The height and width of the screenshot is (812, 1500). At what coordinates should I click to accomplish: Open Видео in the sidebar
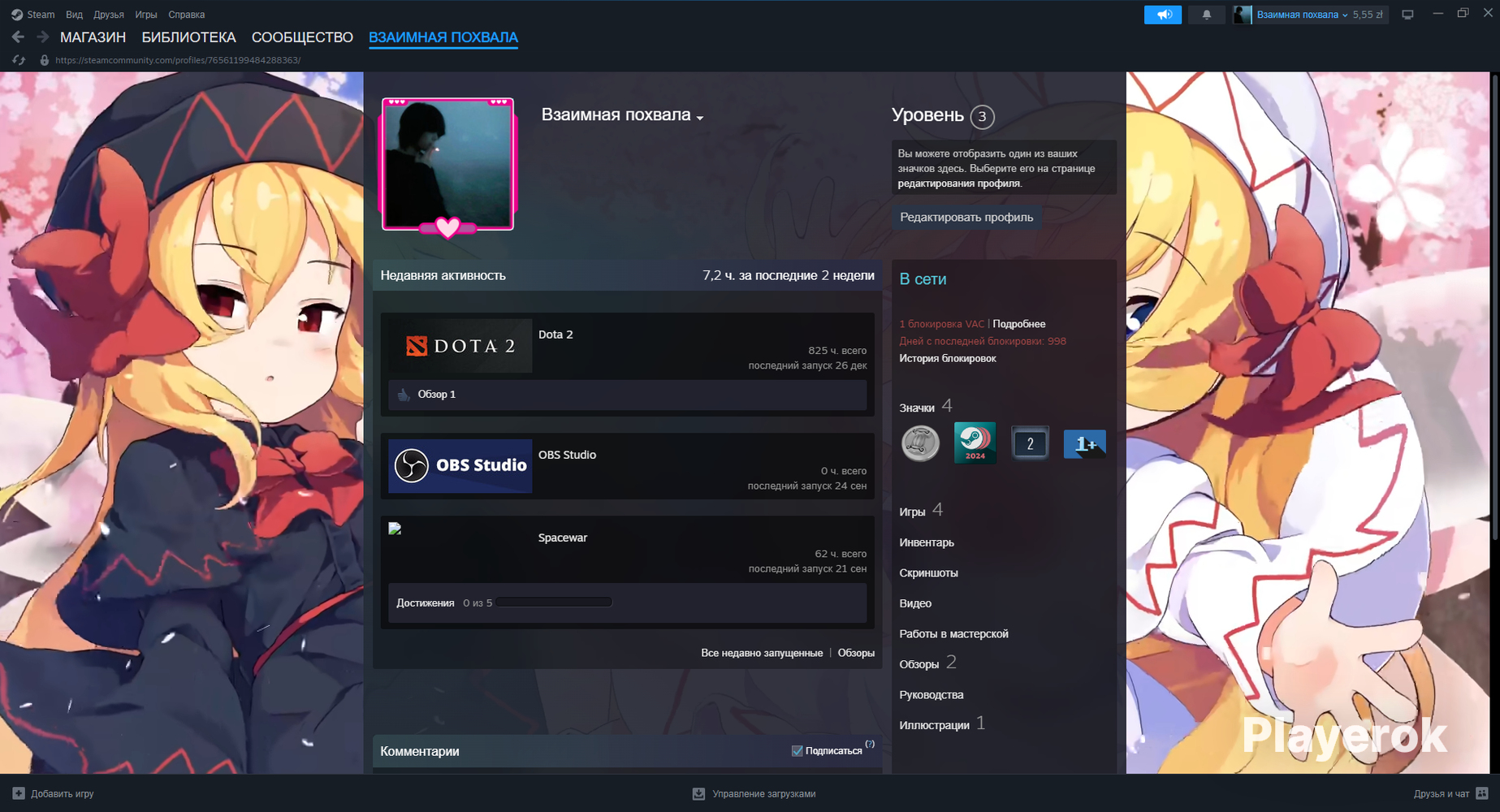(915, 603)
